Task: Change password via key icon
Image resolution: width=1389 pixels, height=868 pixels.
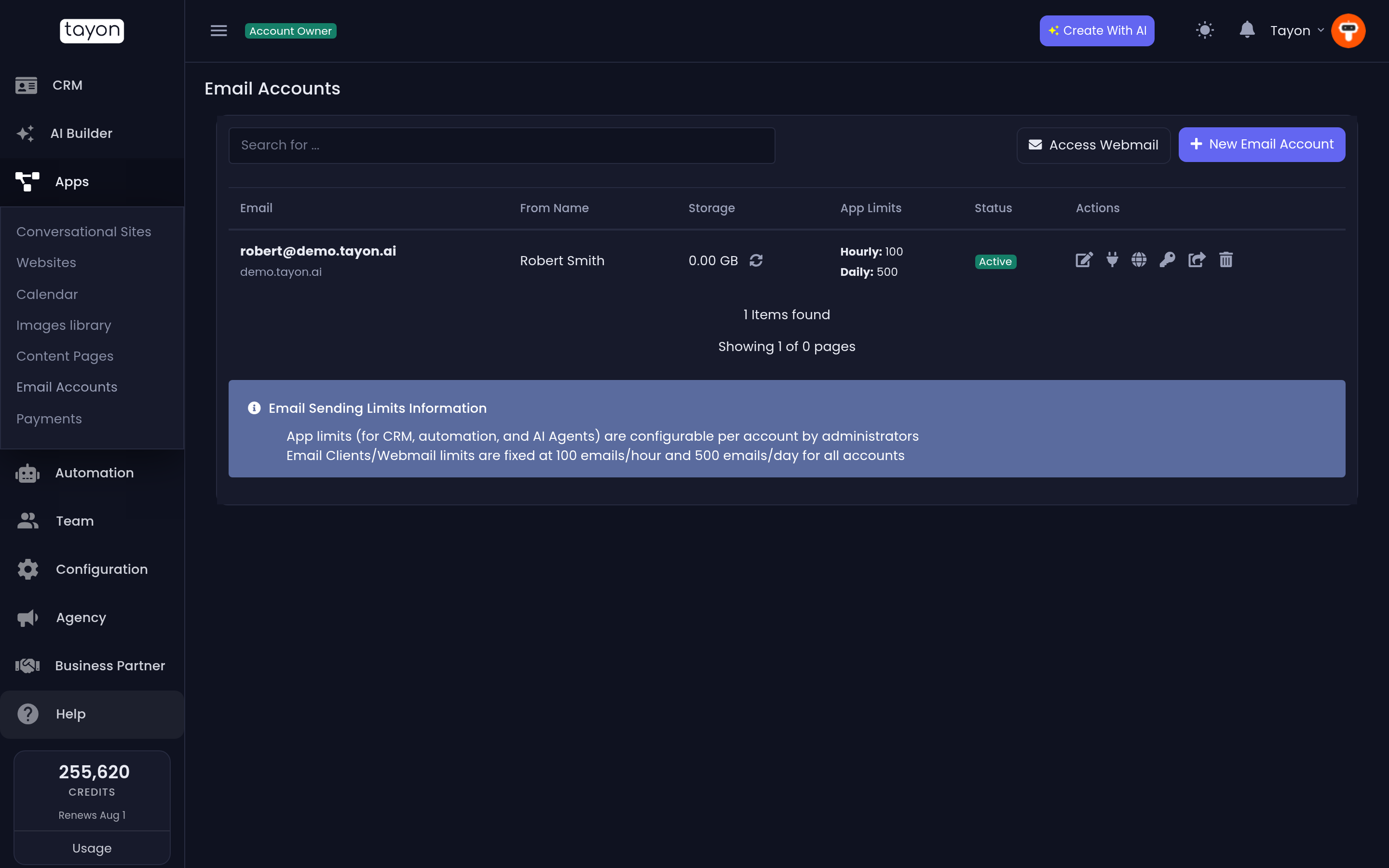Action: point(1168,260)
